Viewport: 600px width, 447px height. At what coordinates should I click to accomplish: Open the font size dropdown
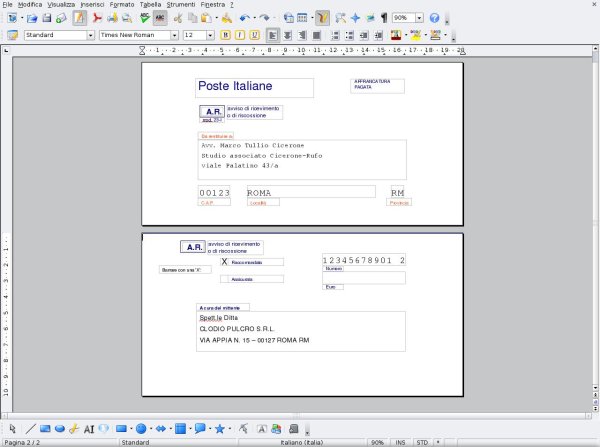pyautogui.click(x=210, y=35)
